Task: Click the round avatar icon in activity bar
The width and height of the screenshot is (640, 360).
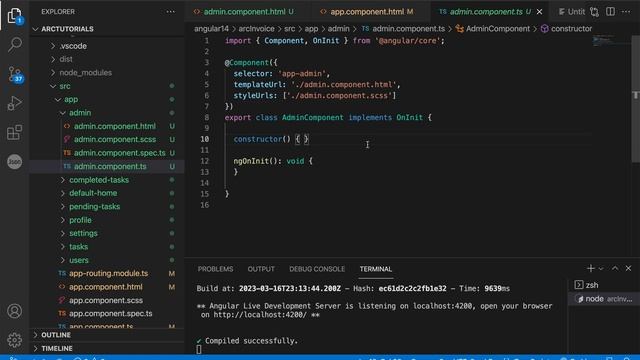Action: point(14,162)
